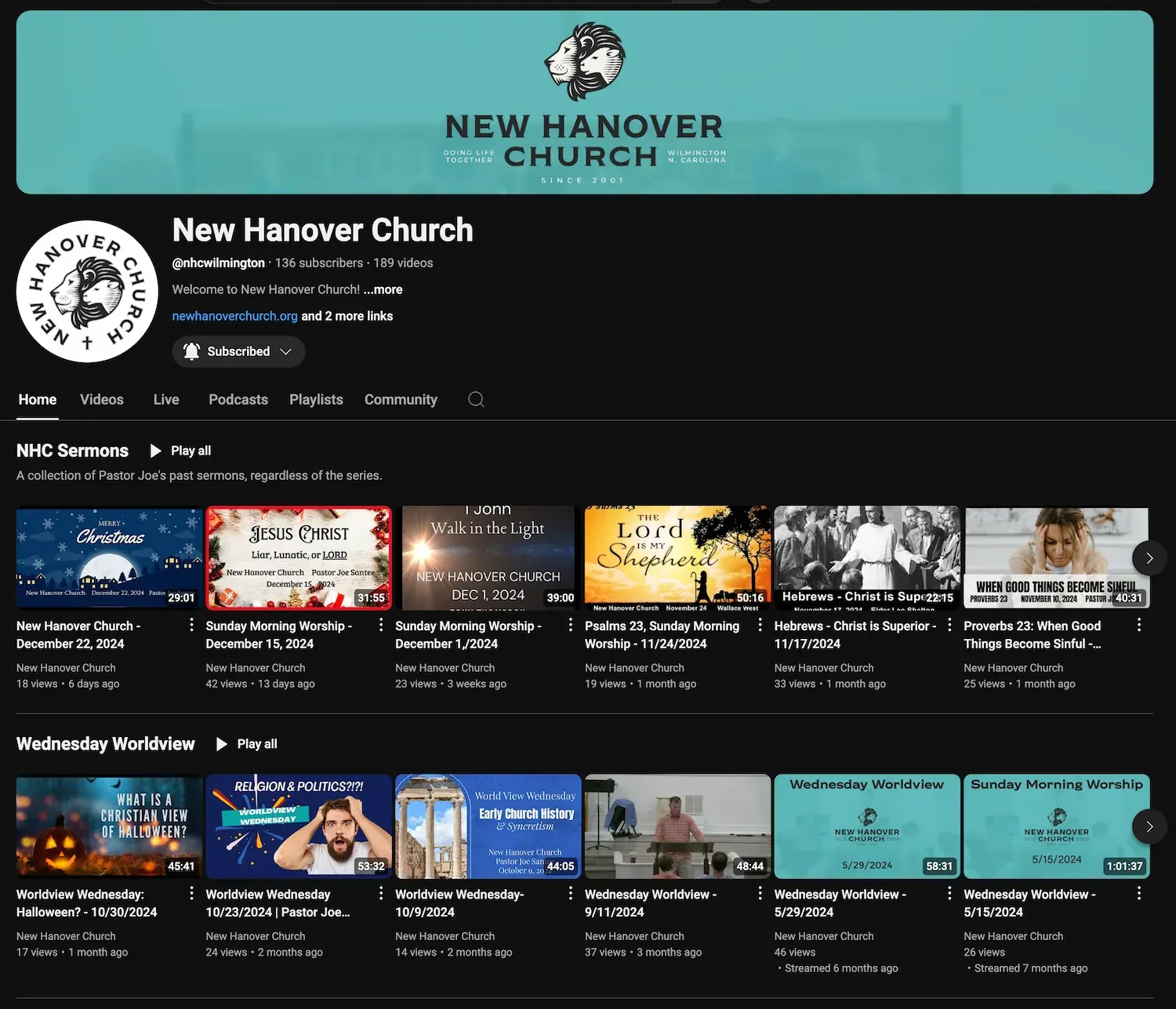Open the Sunday Morning Worship 5/15/2024 thumbnail
The height and width of the screenshot is (1009, 1176).
point(1057,826)
